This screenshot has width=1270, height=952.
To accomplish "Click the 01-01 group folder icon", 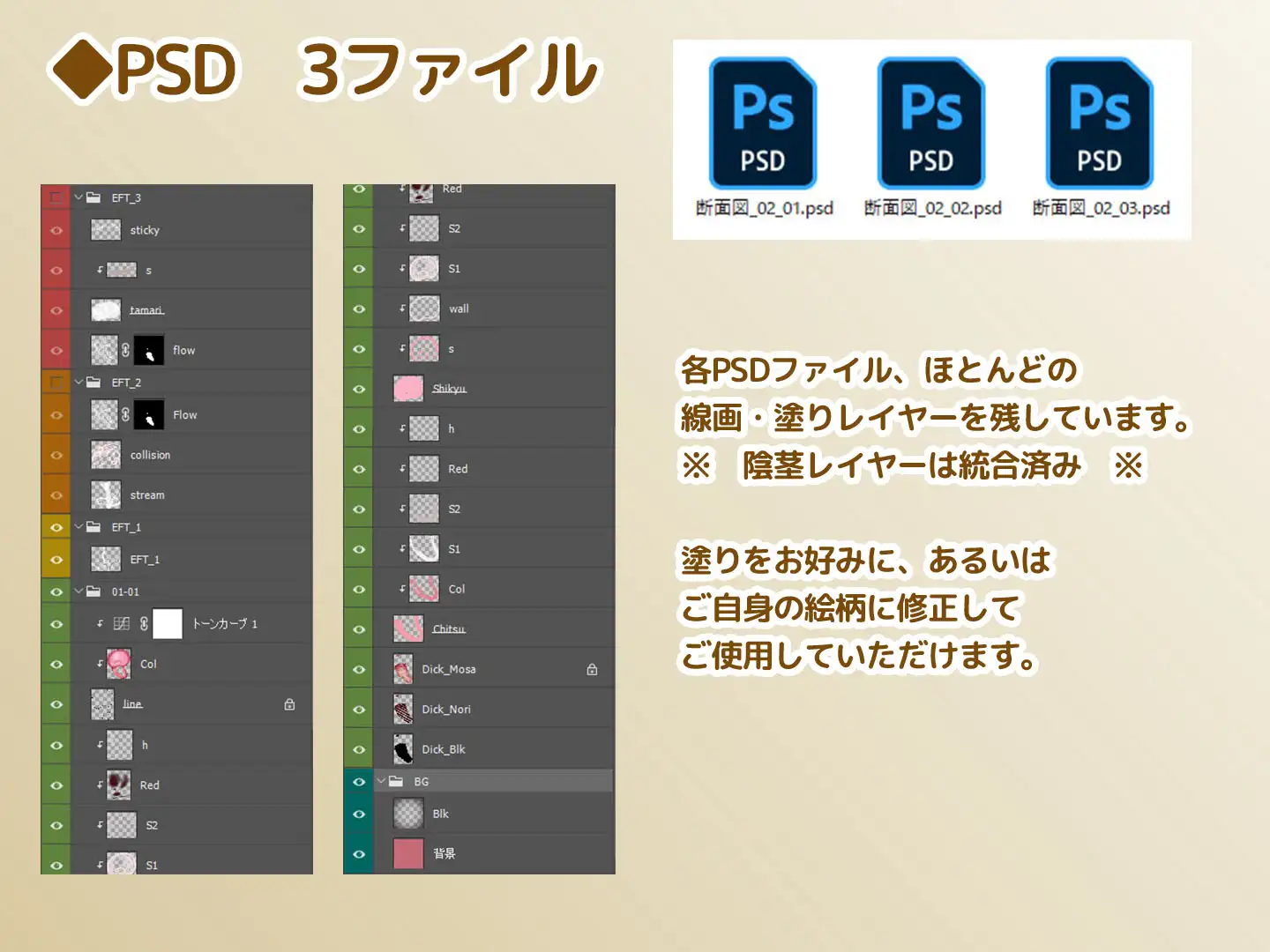I will click(93, 591).
